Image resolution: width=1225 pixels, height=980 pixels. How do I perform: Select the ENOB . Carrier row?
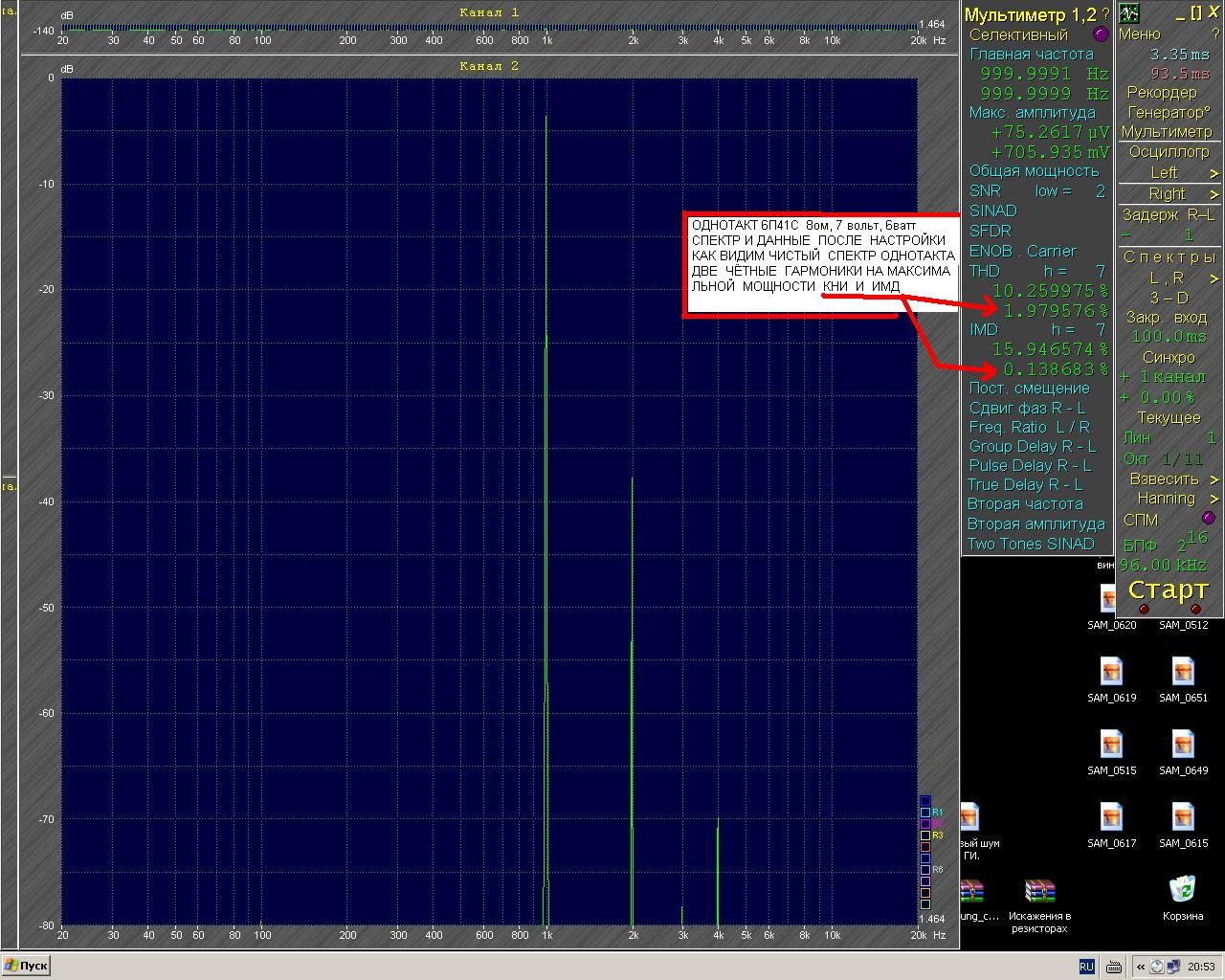pos(1023,251)
